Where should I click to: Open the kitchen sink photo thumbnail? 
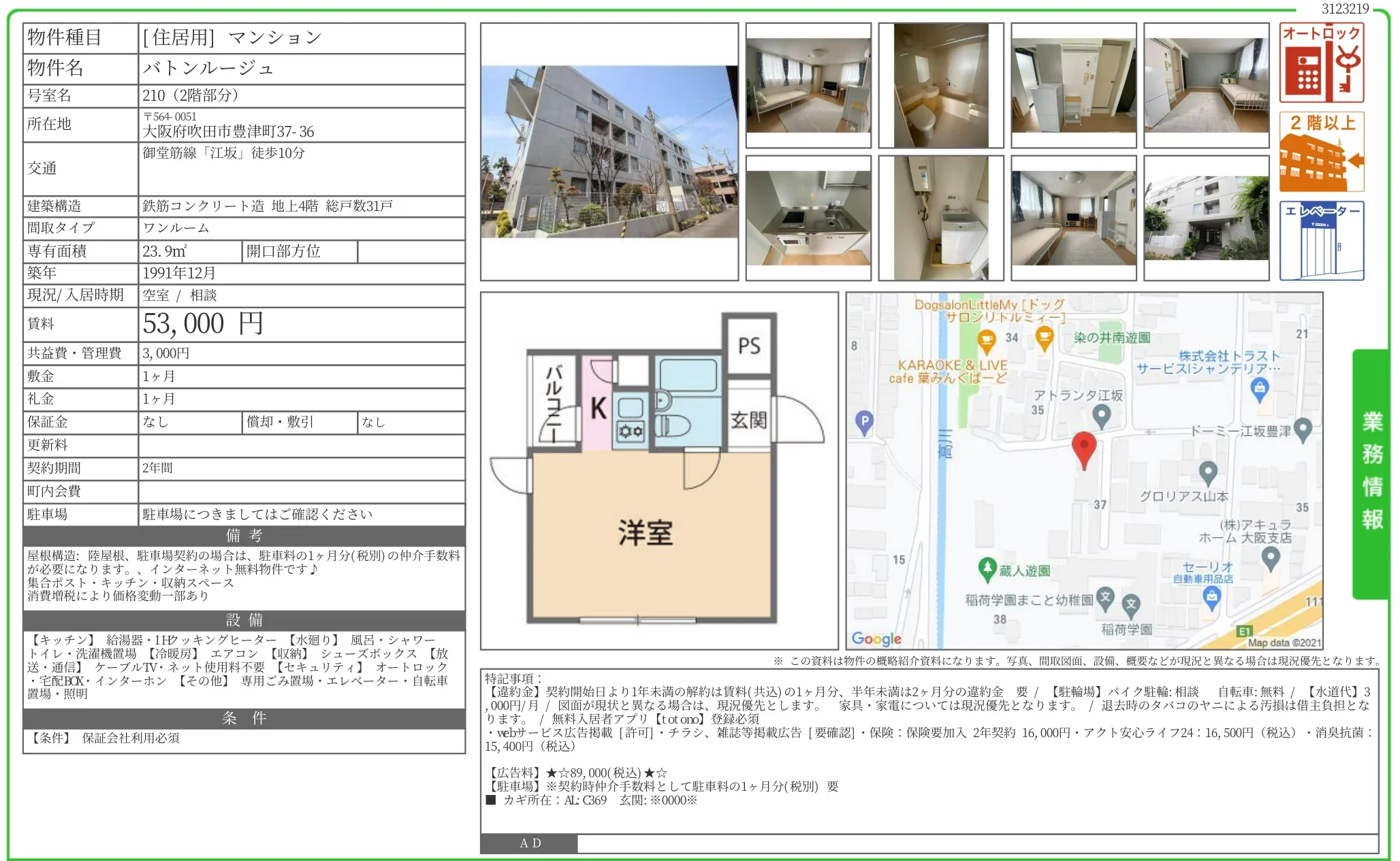pos(808,218)
